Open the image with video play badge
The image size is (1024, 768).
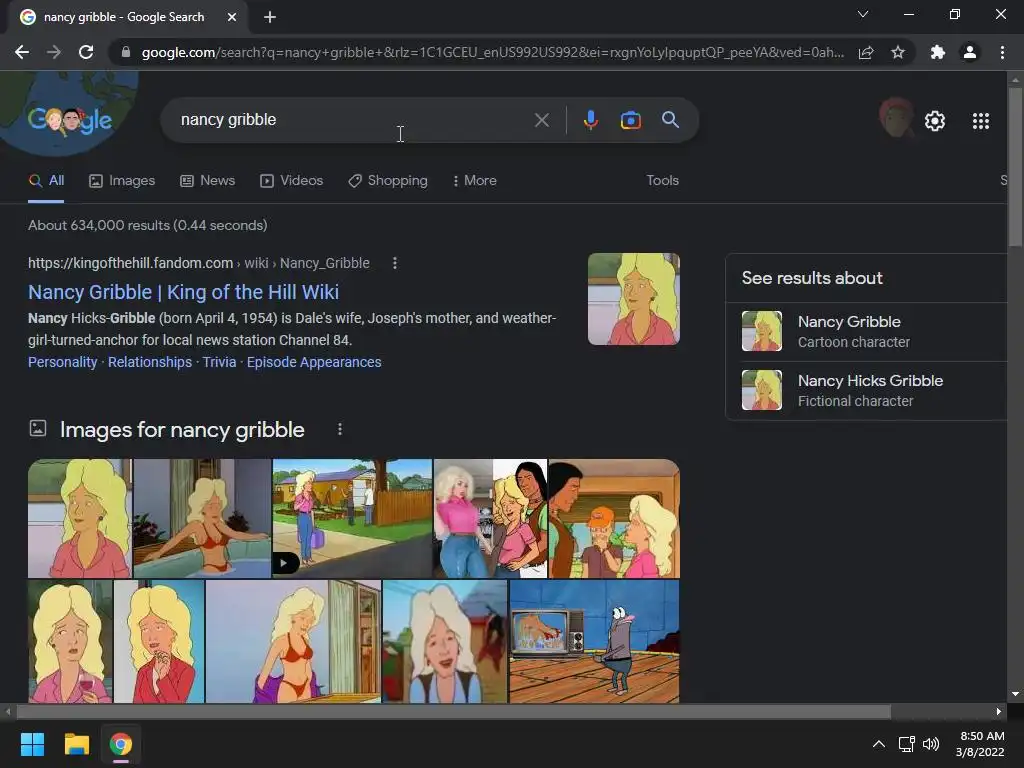click(352, 519)
